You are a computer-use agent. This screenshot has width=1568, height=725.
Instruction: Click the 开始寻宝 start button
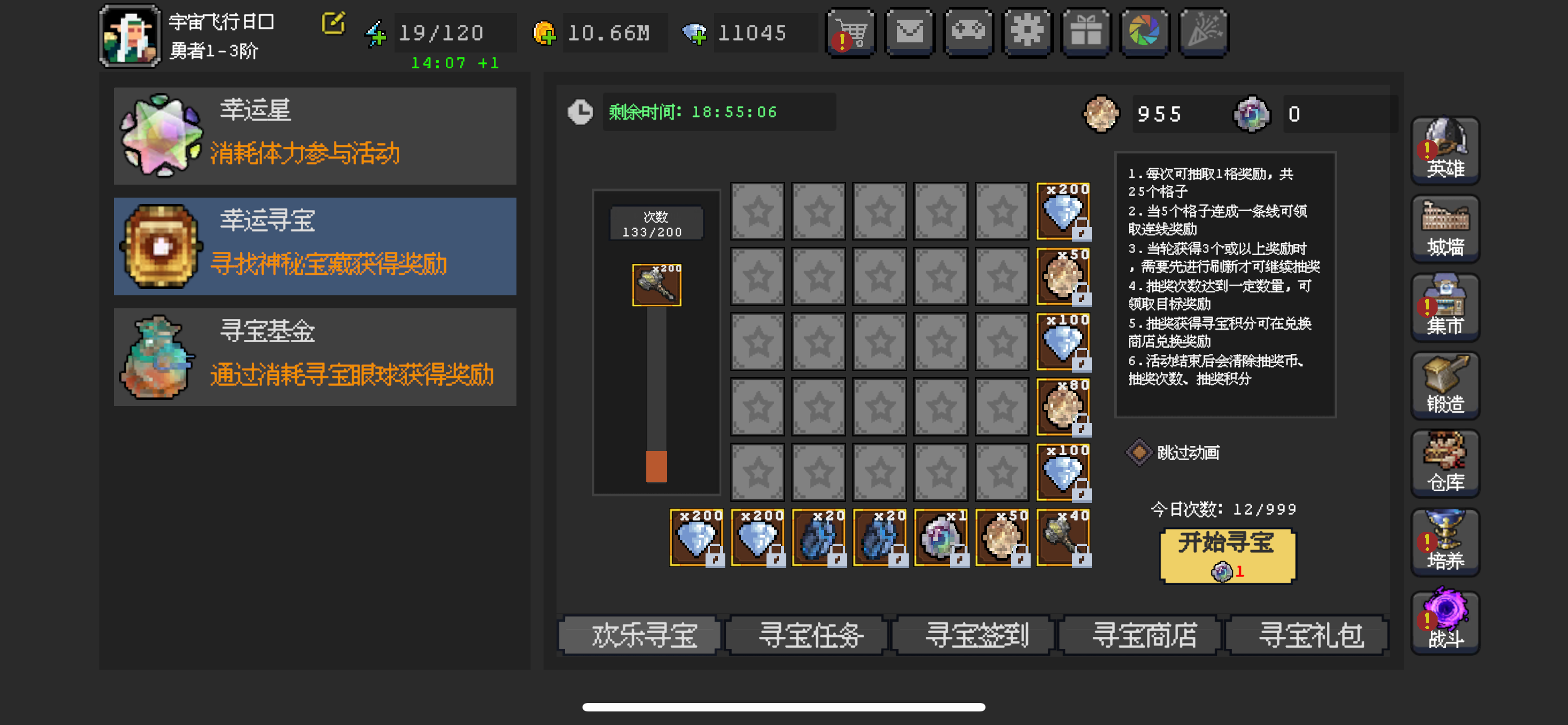[1227, 556]
